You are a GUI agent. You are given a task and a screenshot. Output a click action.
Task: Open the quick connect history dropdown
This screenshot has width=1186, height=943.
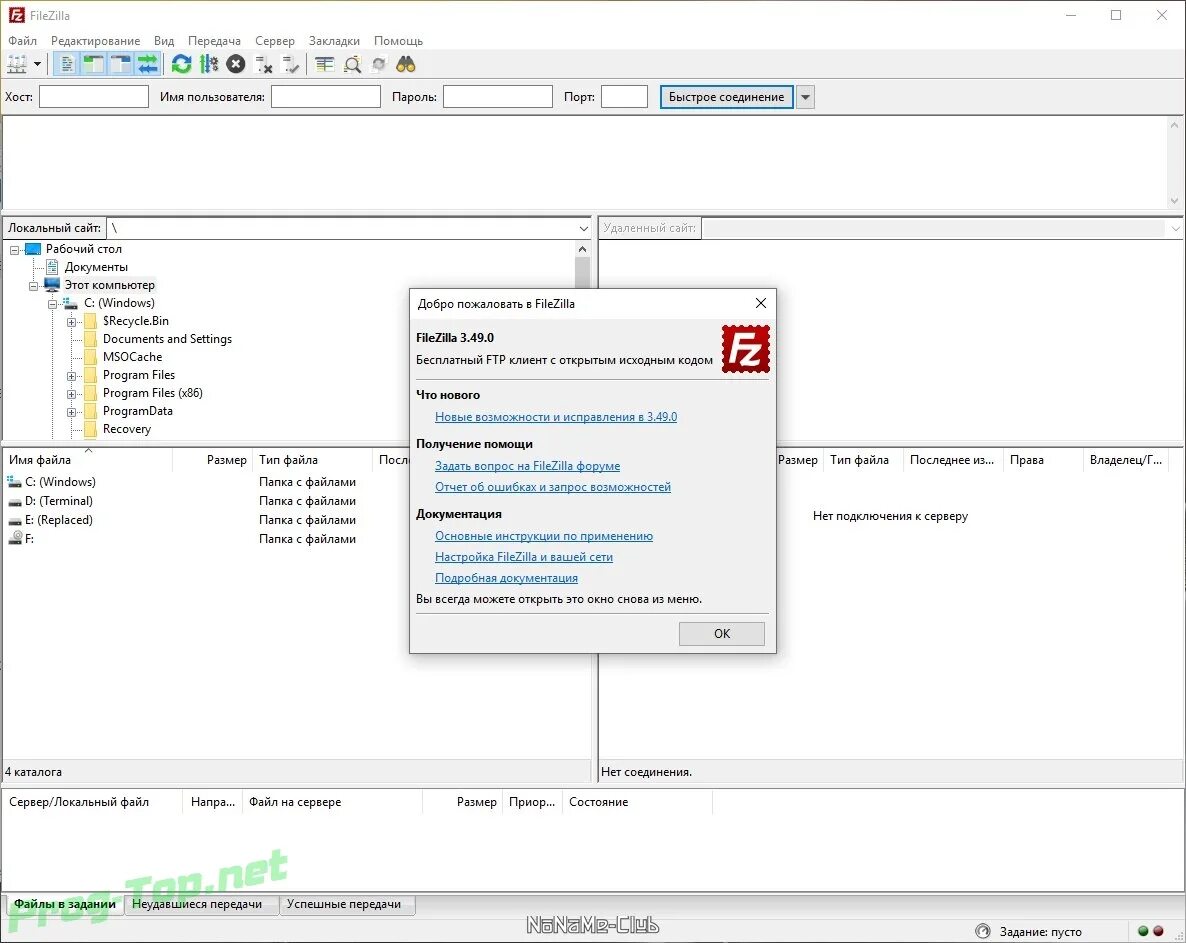coord(806,97)
